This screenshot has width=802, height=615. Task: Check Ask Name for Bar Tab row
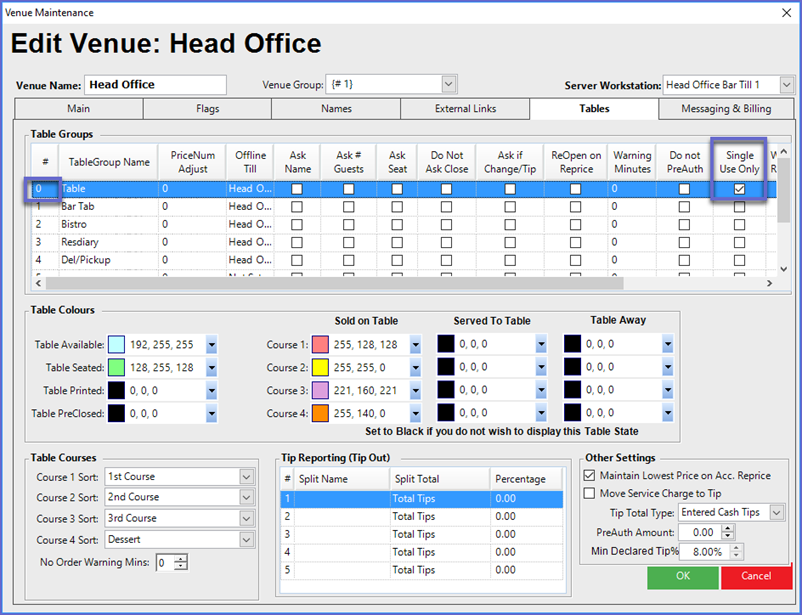point(297,206)
